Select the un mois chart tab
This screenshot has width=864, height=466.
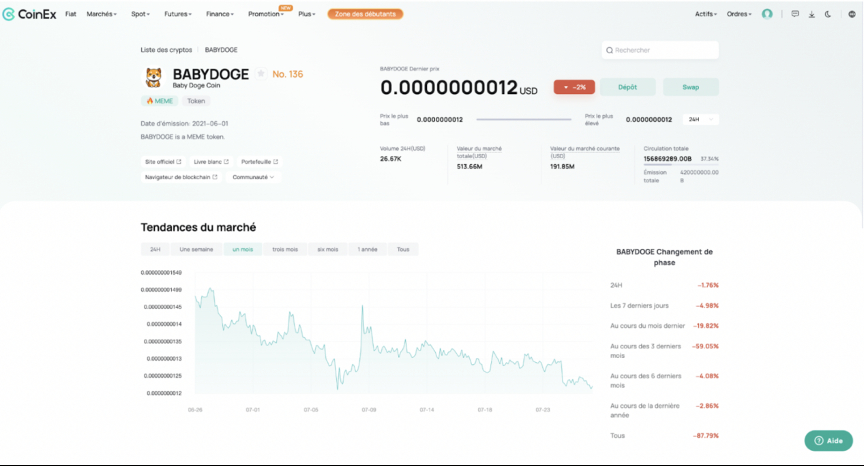(242, 250)
